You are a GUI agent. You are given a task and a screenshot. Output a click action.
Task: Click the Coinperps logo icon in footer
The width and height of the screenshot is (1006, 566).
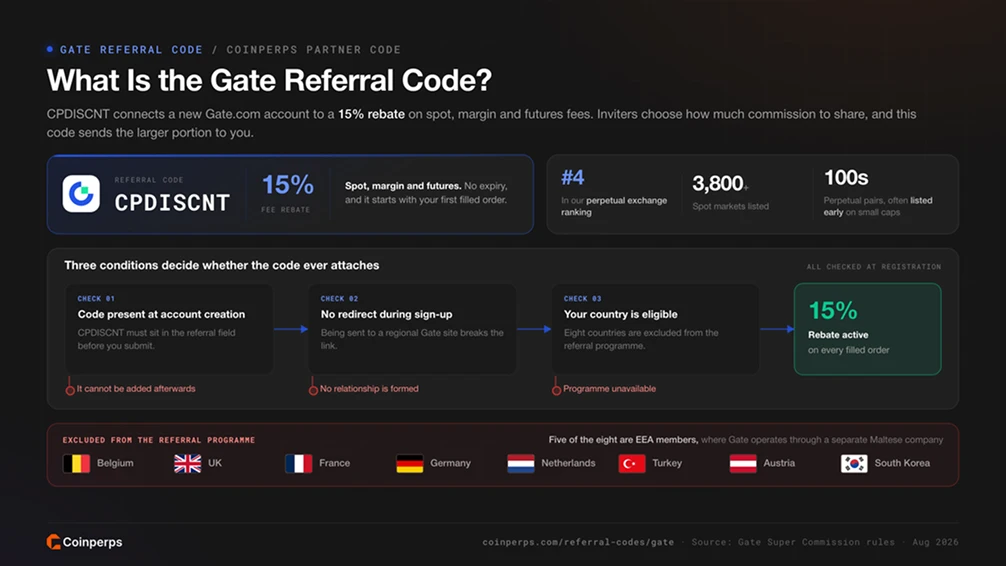pos(53,542)
